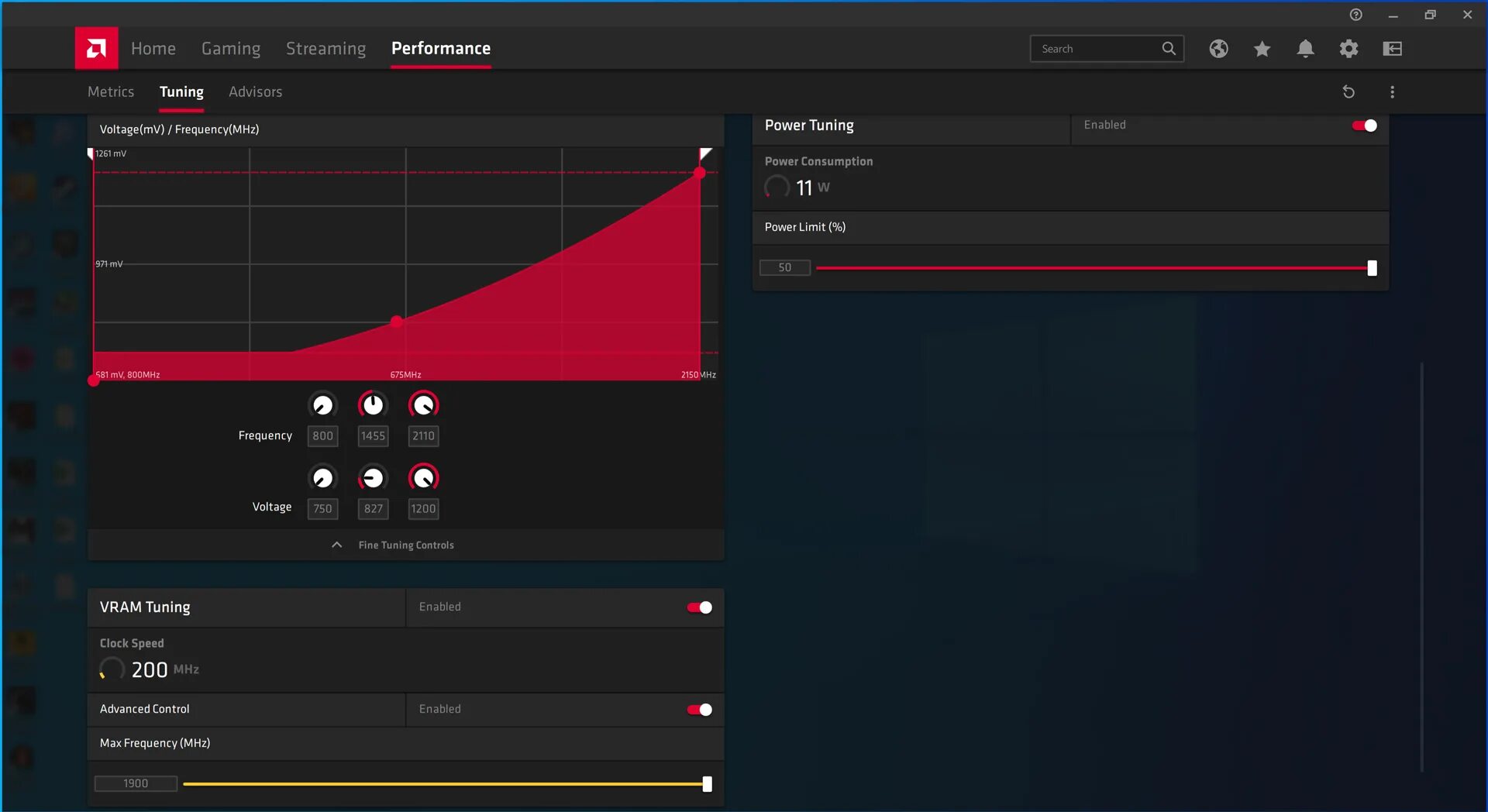Click the 1261 mV graph label
Viewport: 1488px width, 812px height.
(x=111, y=153)
